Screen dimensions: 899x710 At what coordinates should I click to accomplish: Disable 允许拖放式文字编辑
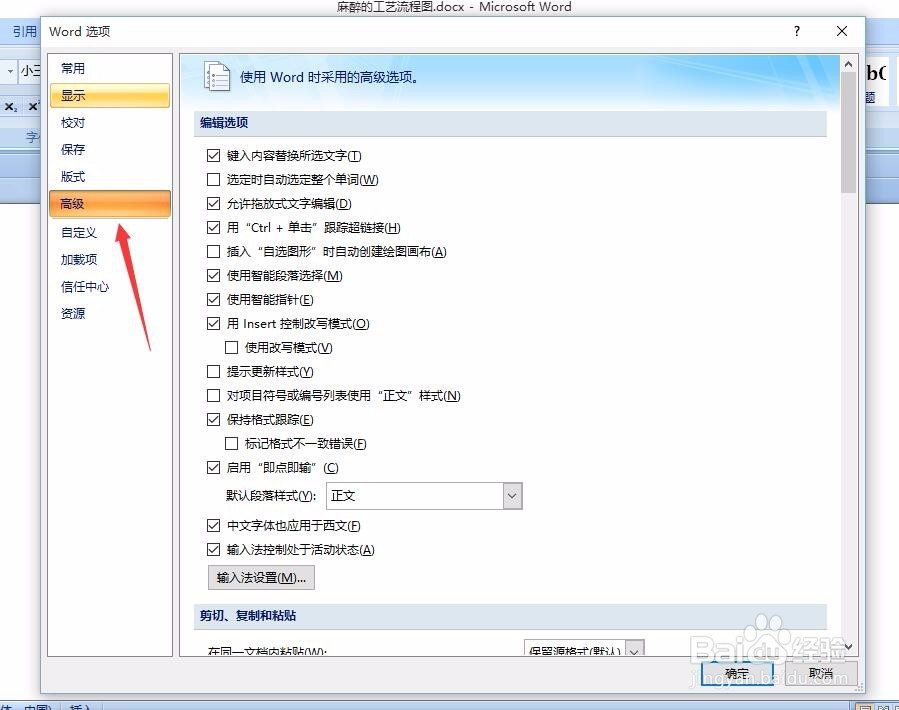(213, 203)
